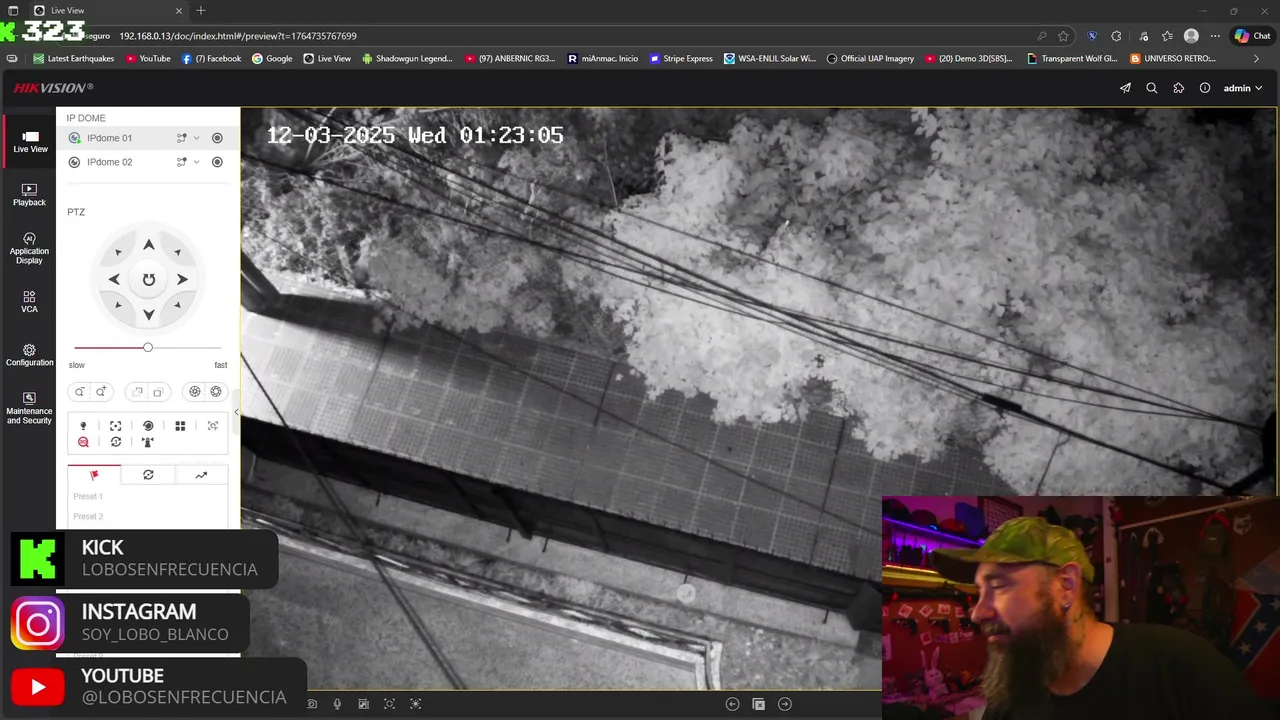Open the Live View sidebar section

click(30, 142)
